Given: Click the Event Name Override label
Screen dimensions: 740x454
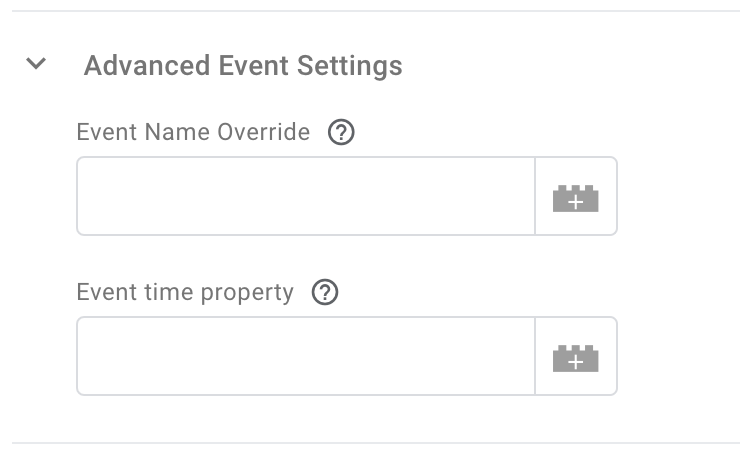Looking at the screenshot, I should (193, 132).
